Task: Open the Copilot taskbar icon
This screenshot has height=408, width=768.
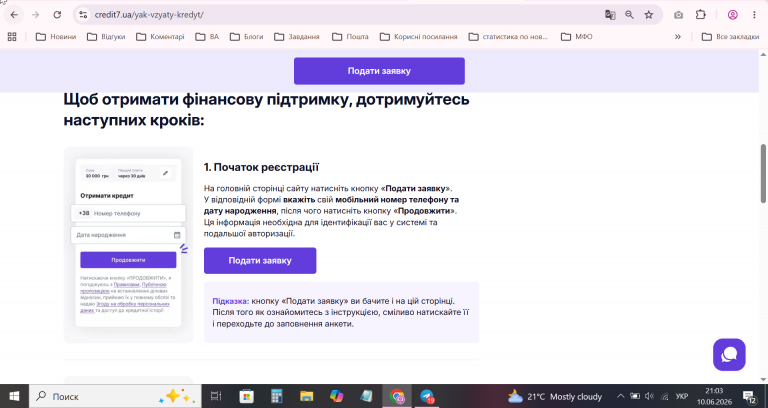Action: point(336,396)
